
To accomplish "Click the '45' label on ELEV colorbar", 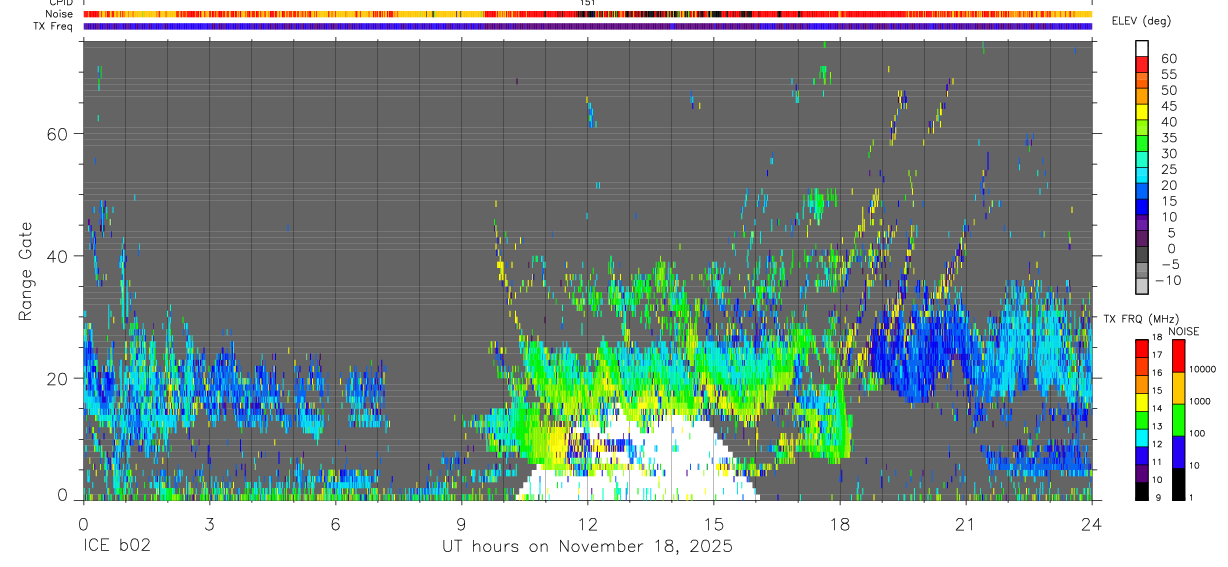I will coord(1168,107).
